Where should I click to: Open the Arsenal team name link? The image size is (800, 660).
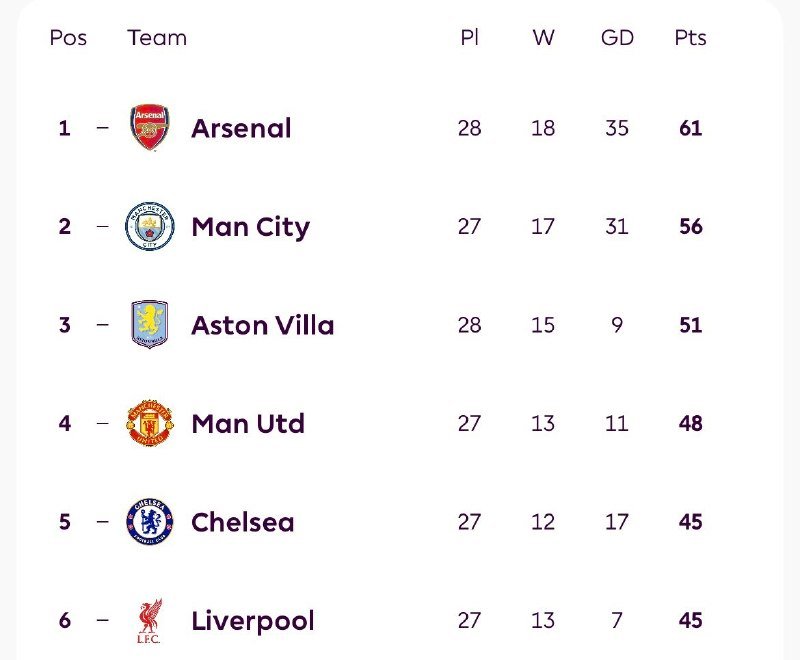click(241, 128)
